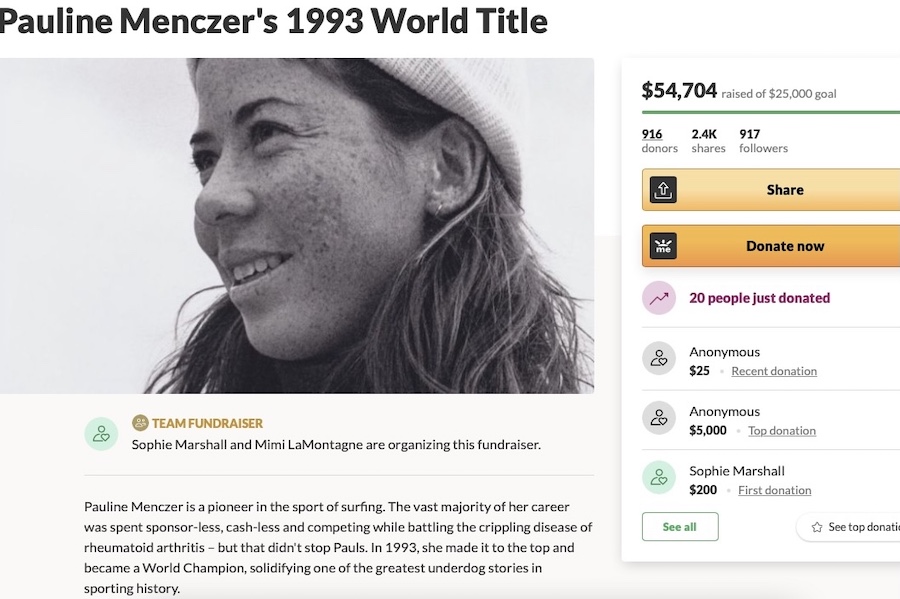This screenshot has height=599, width=900.
Task: Click the GoFundMe crown icon on Donate
Action: tap(663, 246)
